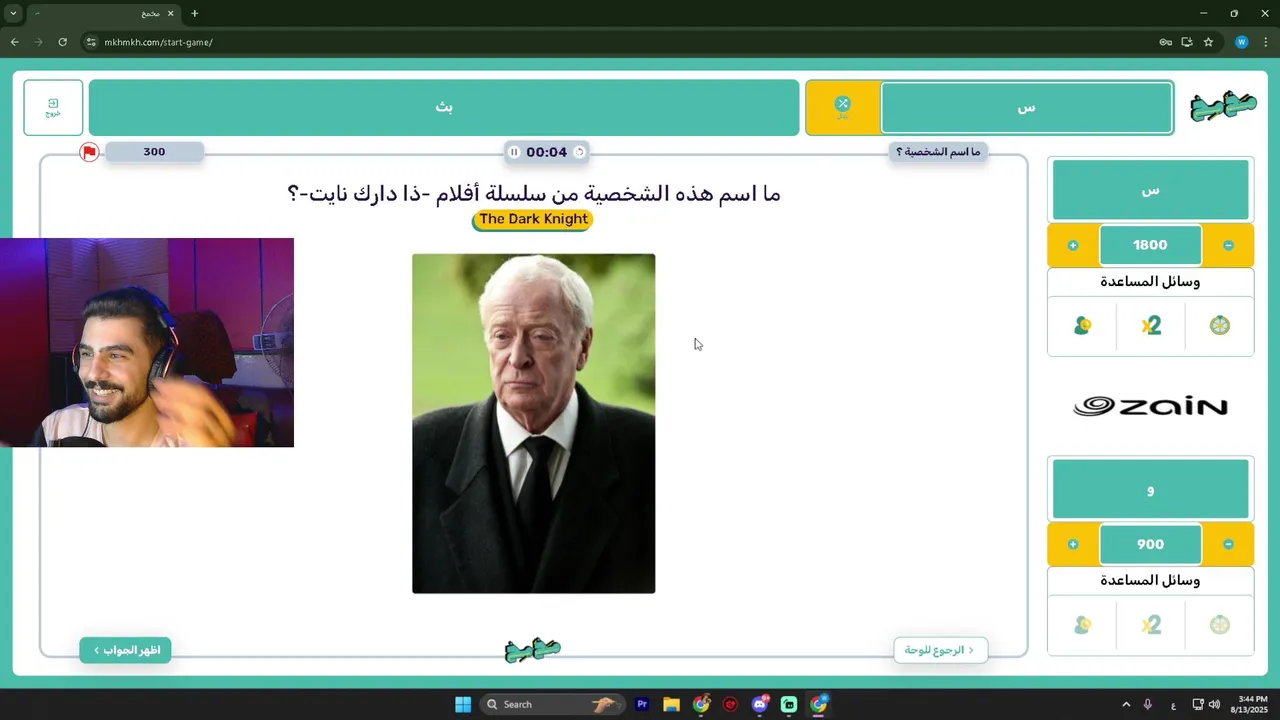This screenshot has height=720, width=1280.
Task: Click the اظهر الجواب show answer button
Action: (x=126, y=650)
